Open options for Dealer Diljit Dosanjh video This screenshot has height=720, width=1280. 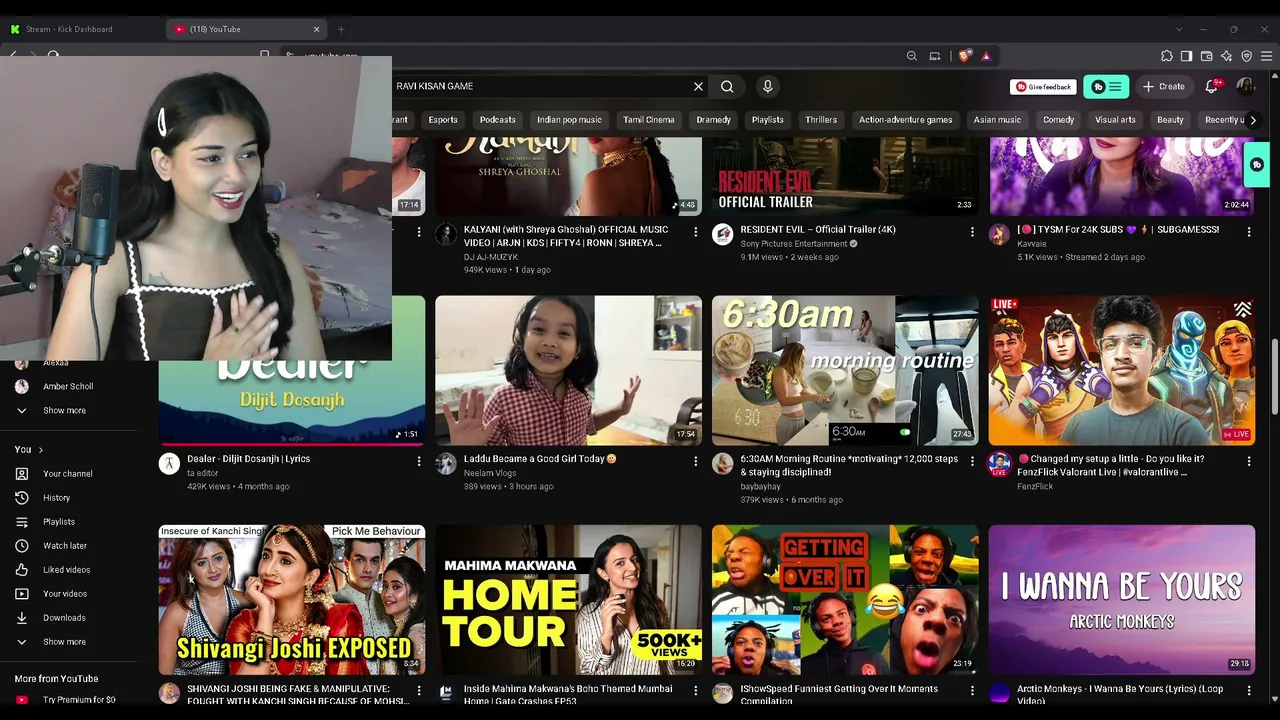[x=419, y=461]
